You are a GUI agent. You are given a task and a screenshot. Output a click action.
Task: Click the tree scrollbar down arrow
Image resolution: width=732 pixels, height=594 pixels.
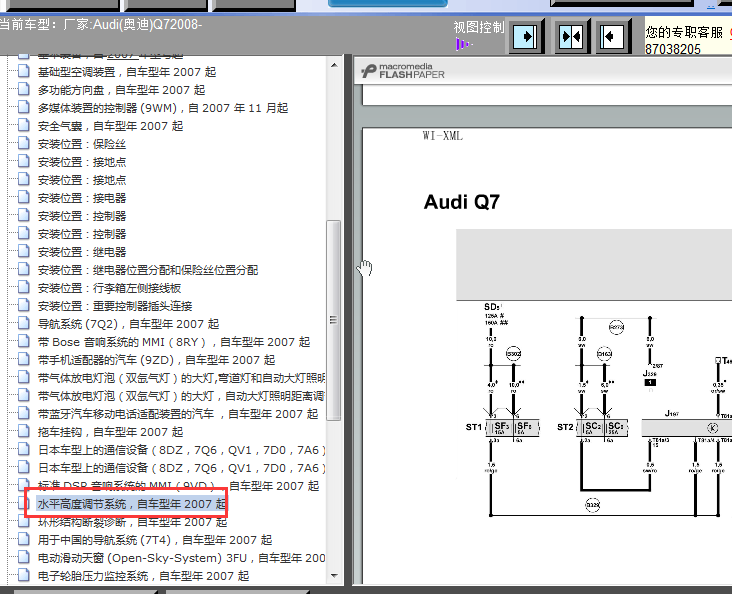[334, 575]
